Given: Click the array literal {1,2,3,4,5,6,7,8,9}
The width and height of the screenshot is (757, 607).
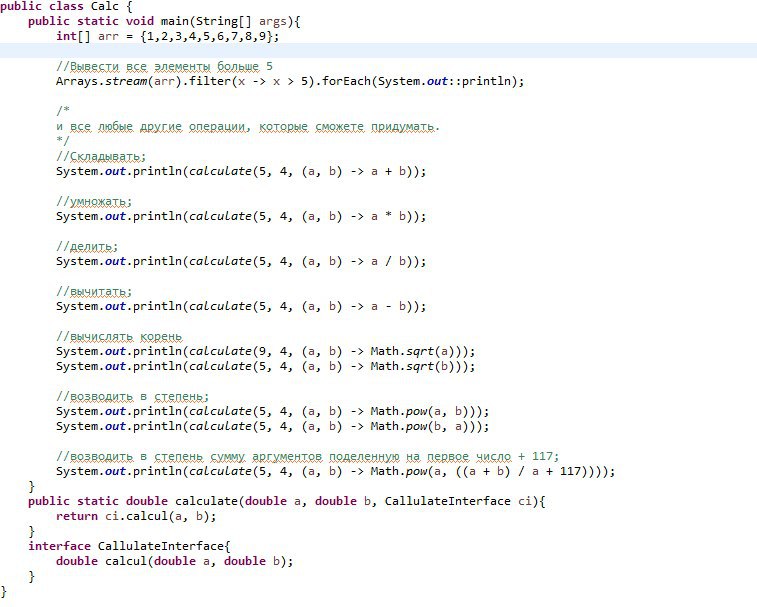Looking at the screenshot, I should click(x=207, y=37).
